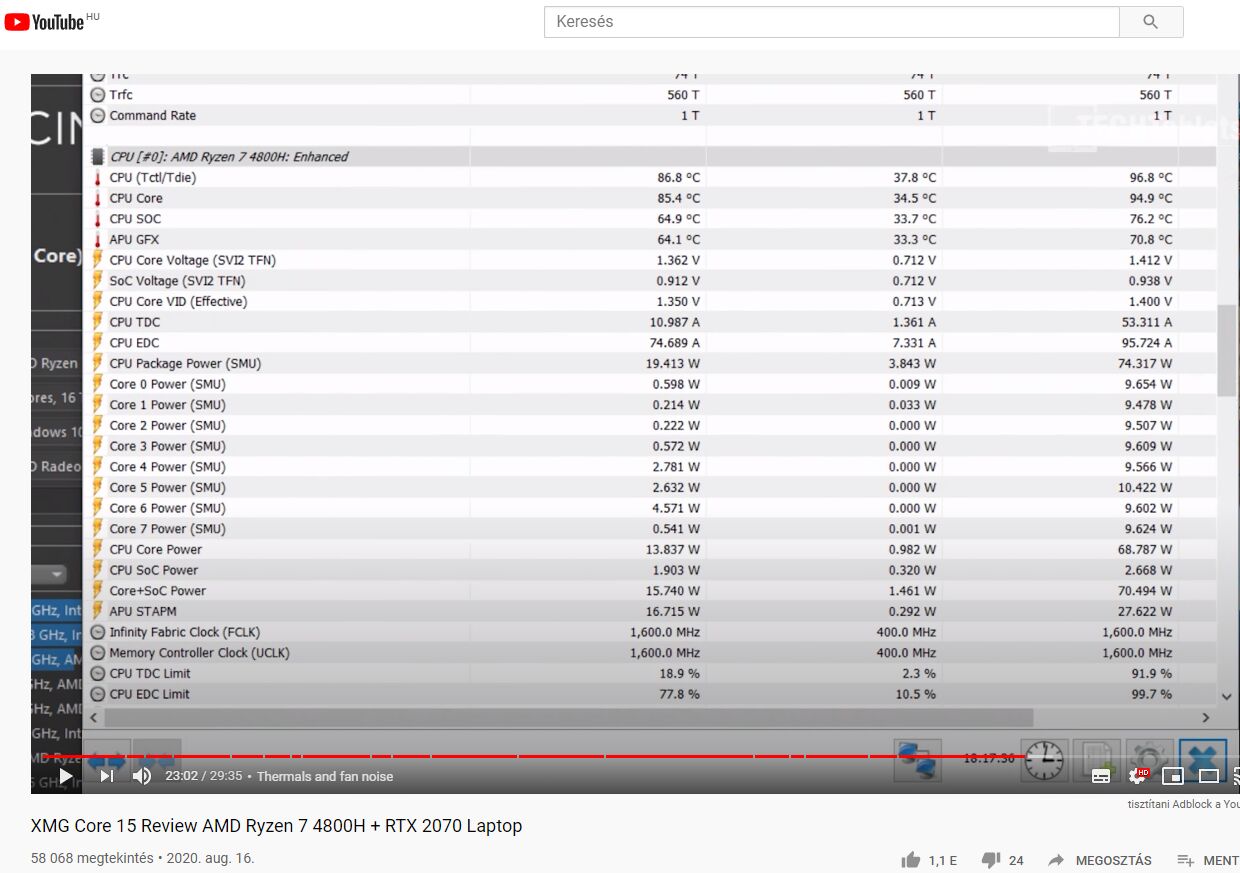This screenshot has width=1240, height=873.
Task: Click the CPU Core Power label
Action: (x=155, y=549)
